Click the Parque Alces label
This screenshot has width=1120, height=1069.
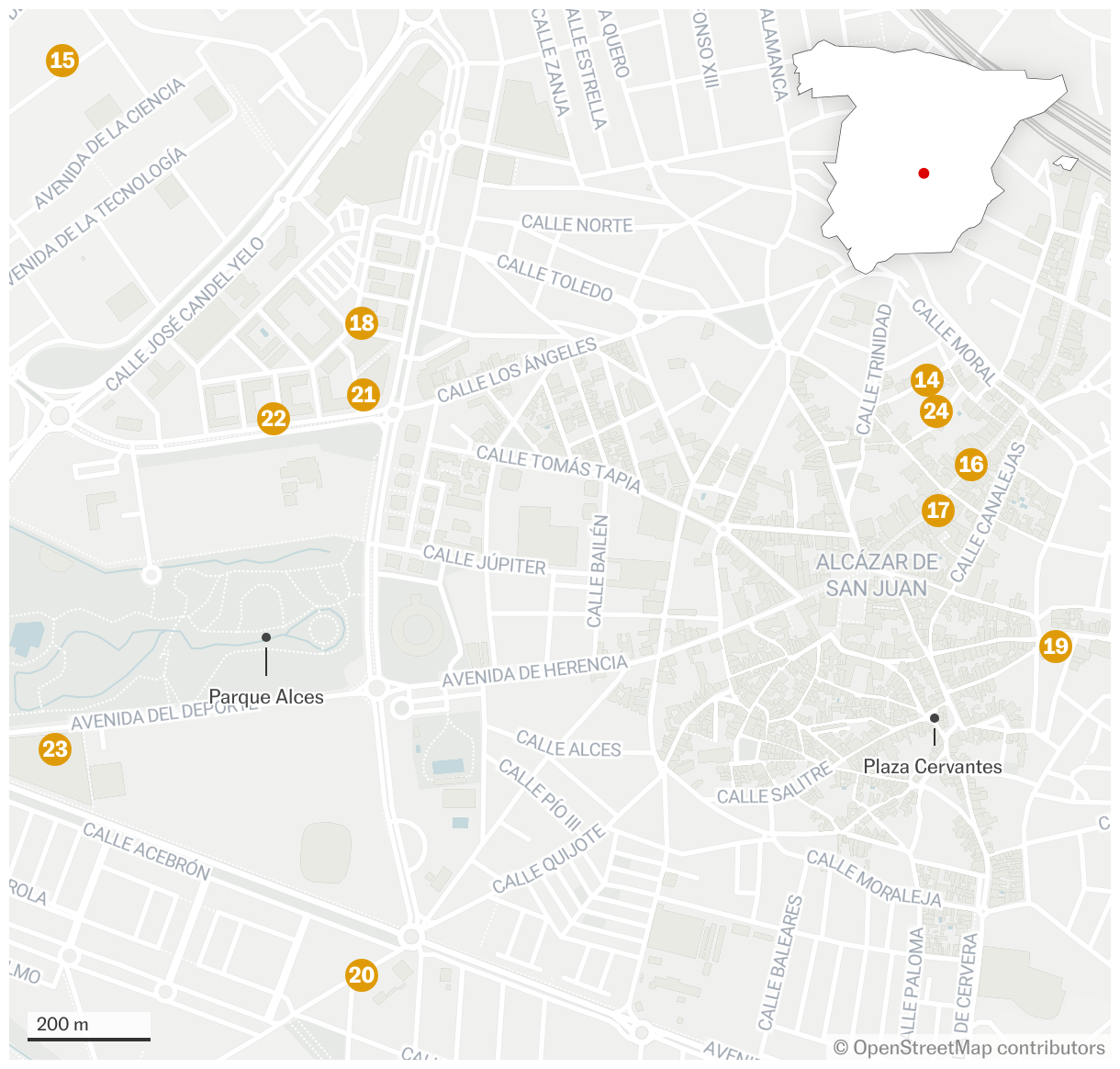tap(266, 697)
